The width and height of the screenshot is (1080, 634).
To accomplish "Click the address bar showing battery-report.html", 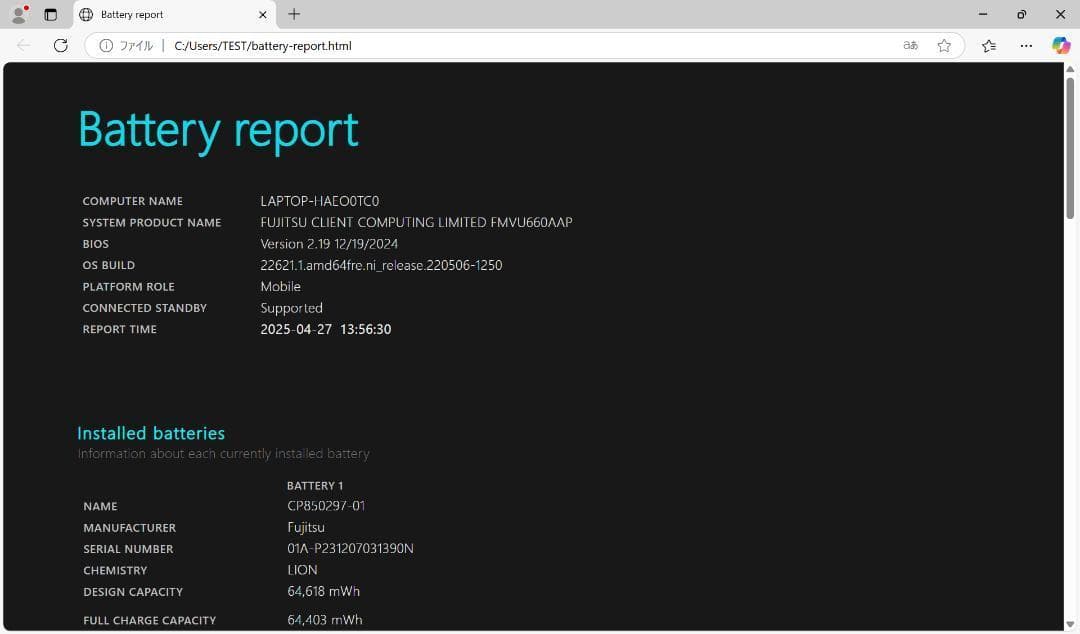I will coord(400,45).
